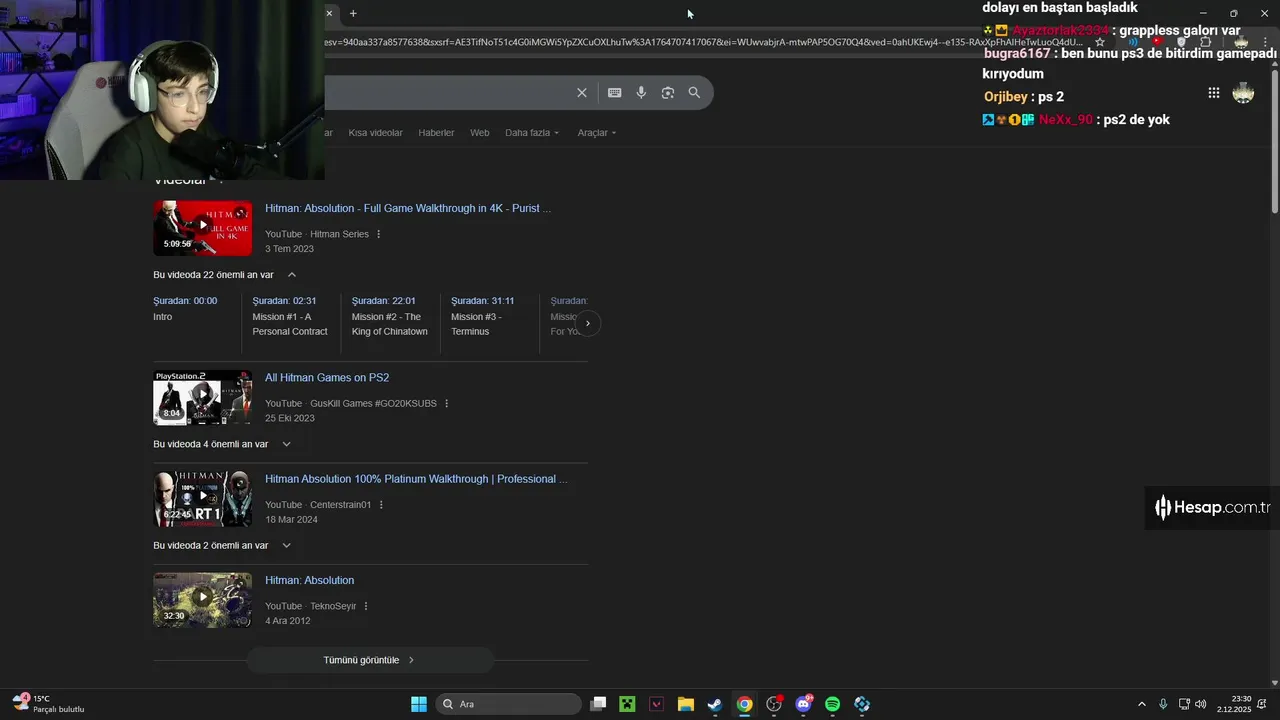This screenshot has height=720, width=1280.
Task: Play the 8:04 PlayStation 2 Hitman thumbnail
Action: [203, 397]
